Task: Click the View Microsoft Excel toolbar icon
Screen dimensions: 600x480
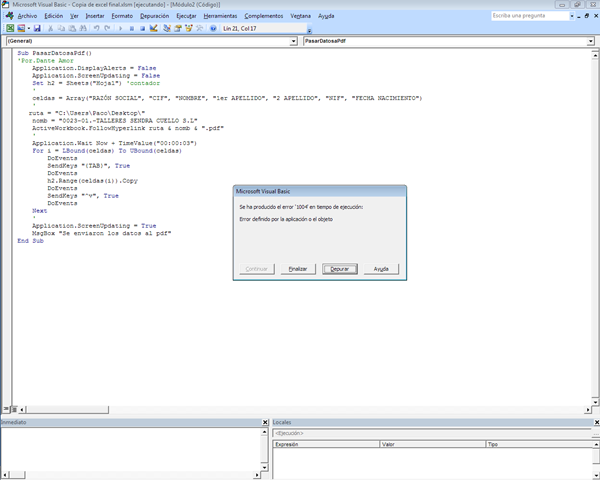Action: (9, 28)
